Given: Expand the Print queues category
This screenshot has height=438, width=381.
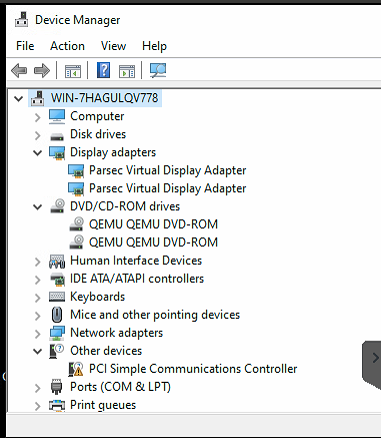Looking at the screenshot, I should click(37, 406).
